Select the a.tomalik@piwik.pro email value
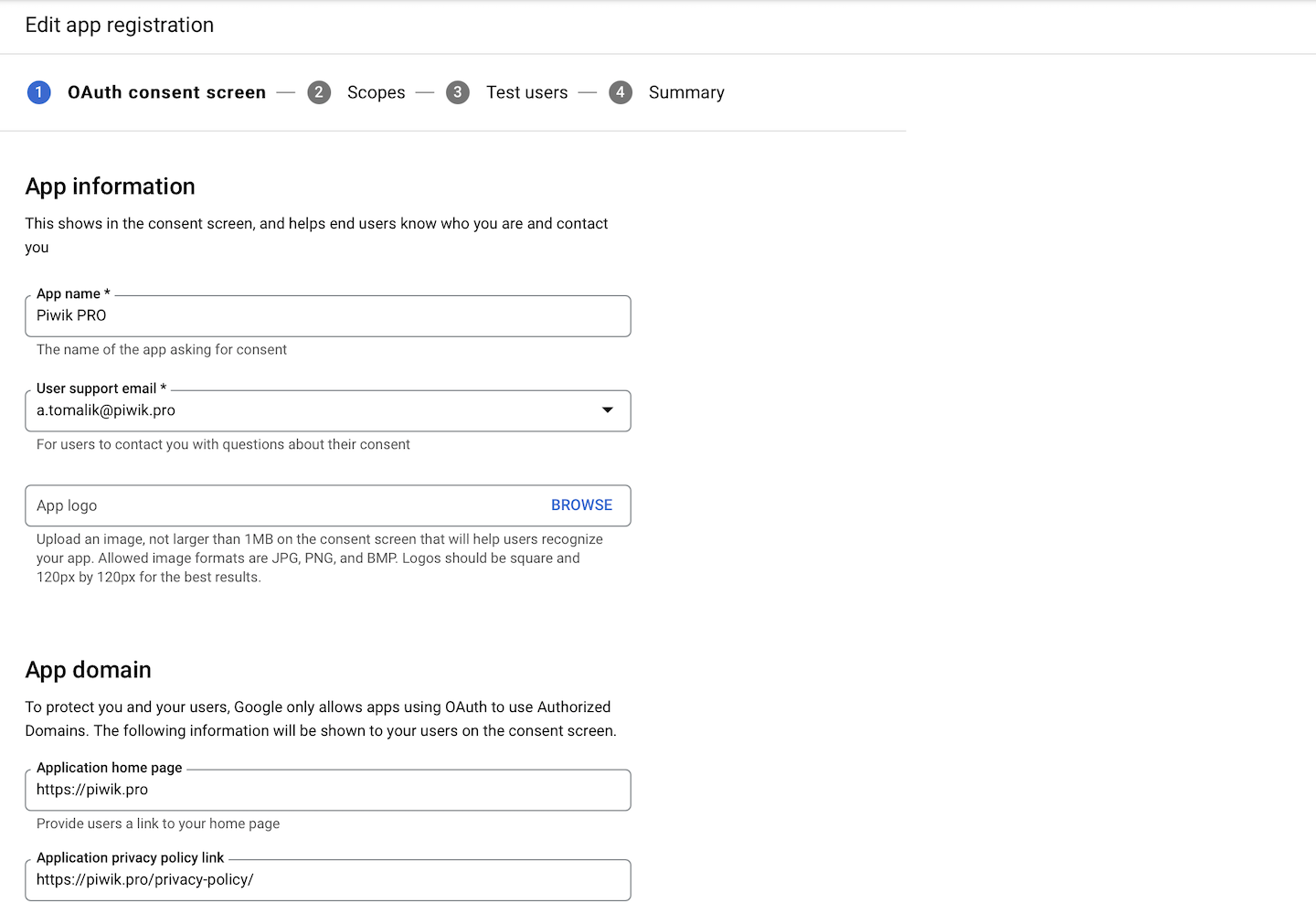 (x=106, y=410)
